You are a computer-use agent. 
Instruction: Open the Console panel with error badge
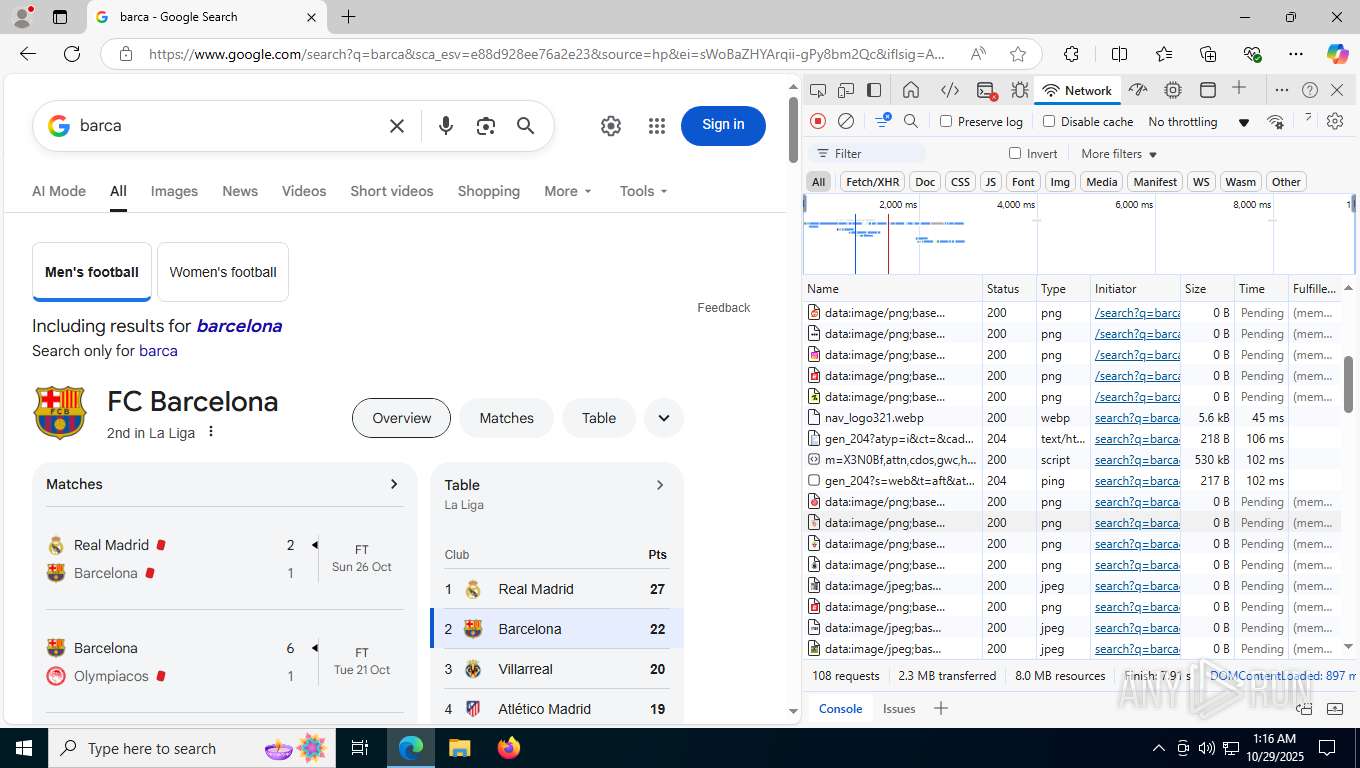point(986,90)
